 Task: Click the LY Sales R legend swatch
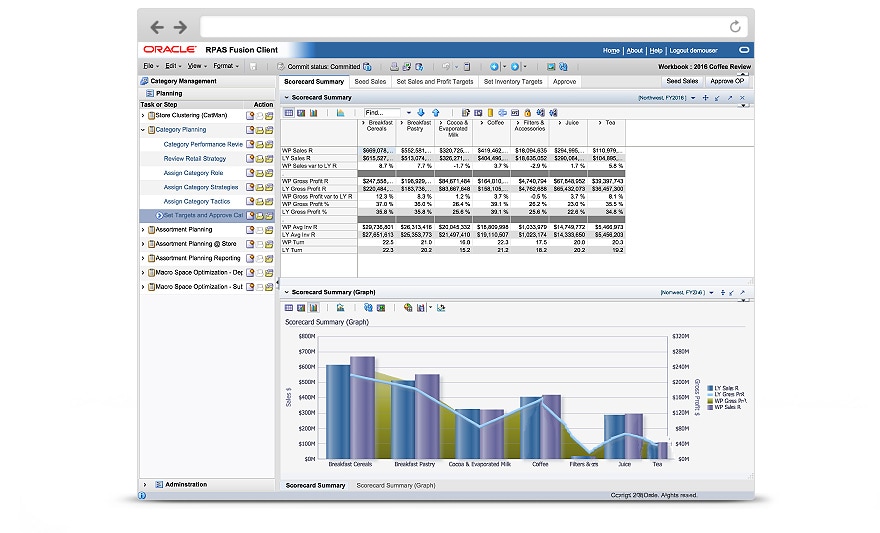[x=710, y=388]
